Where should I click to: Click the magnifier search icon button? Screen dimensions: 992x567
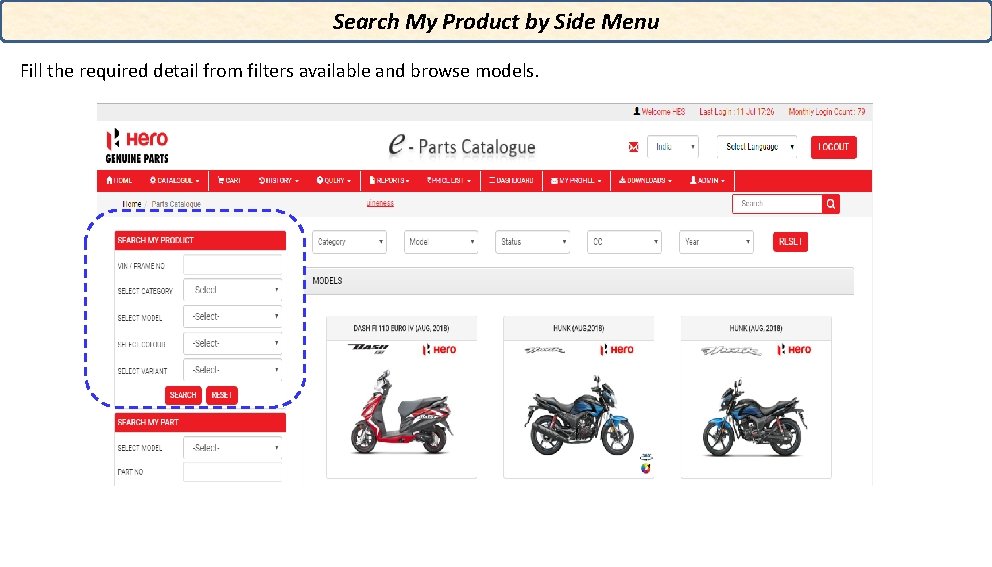tap(831, 204)
